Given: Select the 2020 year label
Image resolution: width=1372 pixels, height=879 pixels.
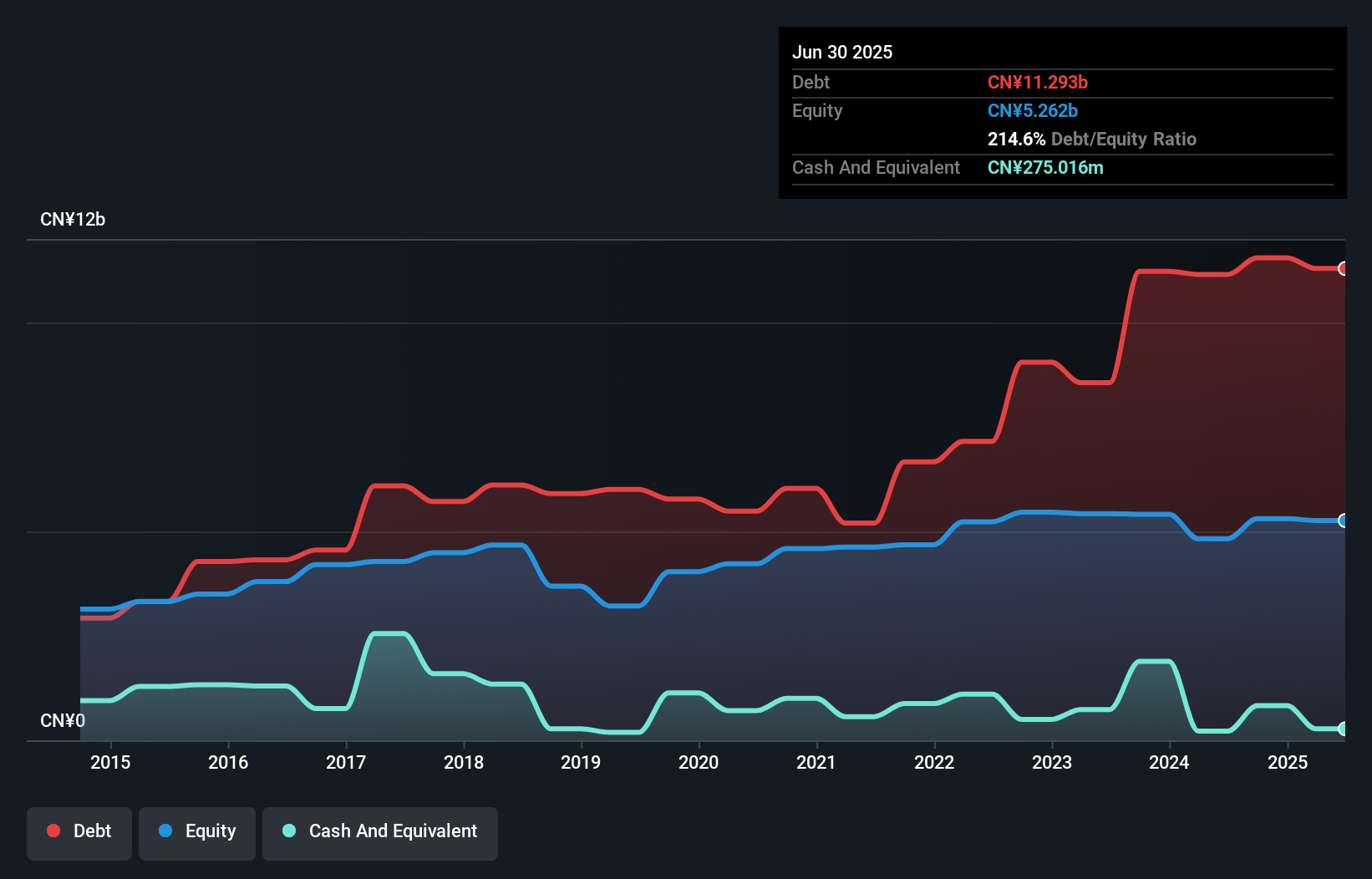Looking at the screenshot, I should point(699,762).
